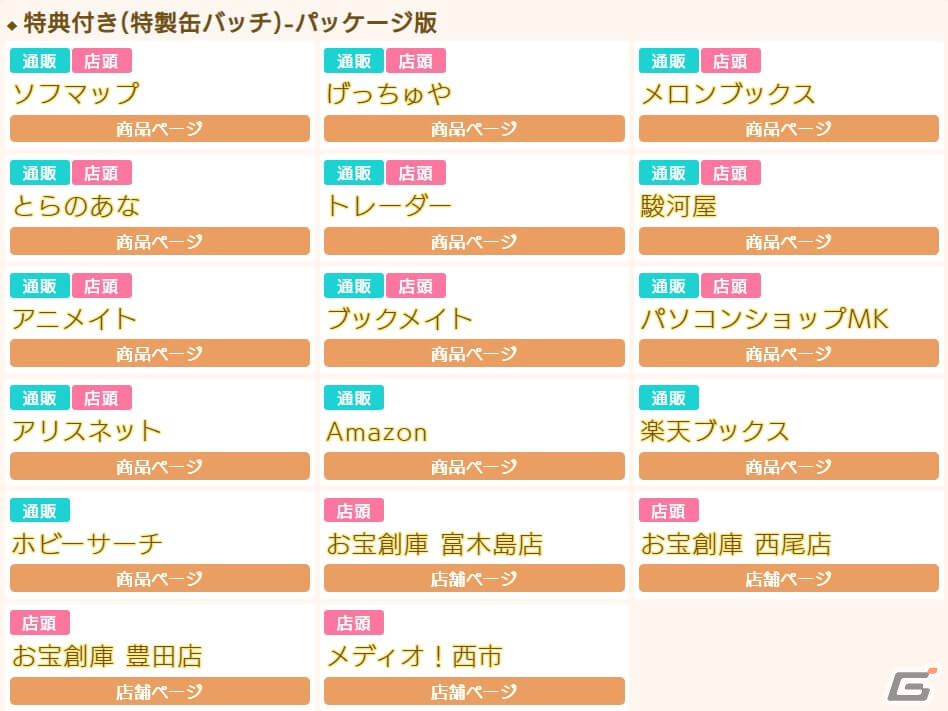Click 商品ページ under とらのあな
This screenshot has width=948, height=711.
point(159,241)
